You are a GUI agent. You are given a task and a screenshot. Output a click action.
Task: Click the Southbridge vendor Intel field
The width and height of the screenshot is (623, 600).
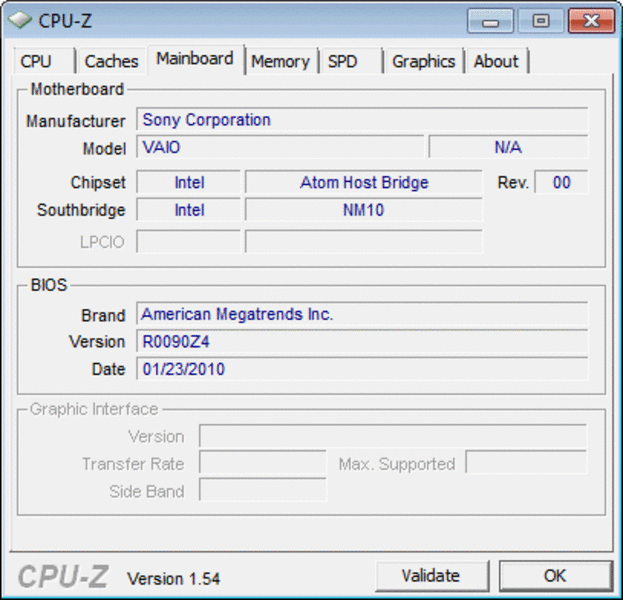[189, 210]
